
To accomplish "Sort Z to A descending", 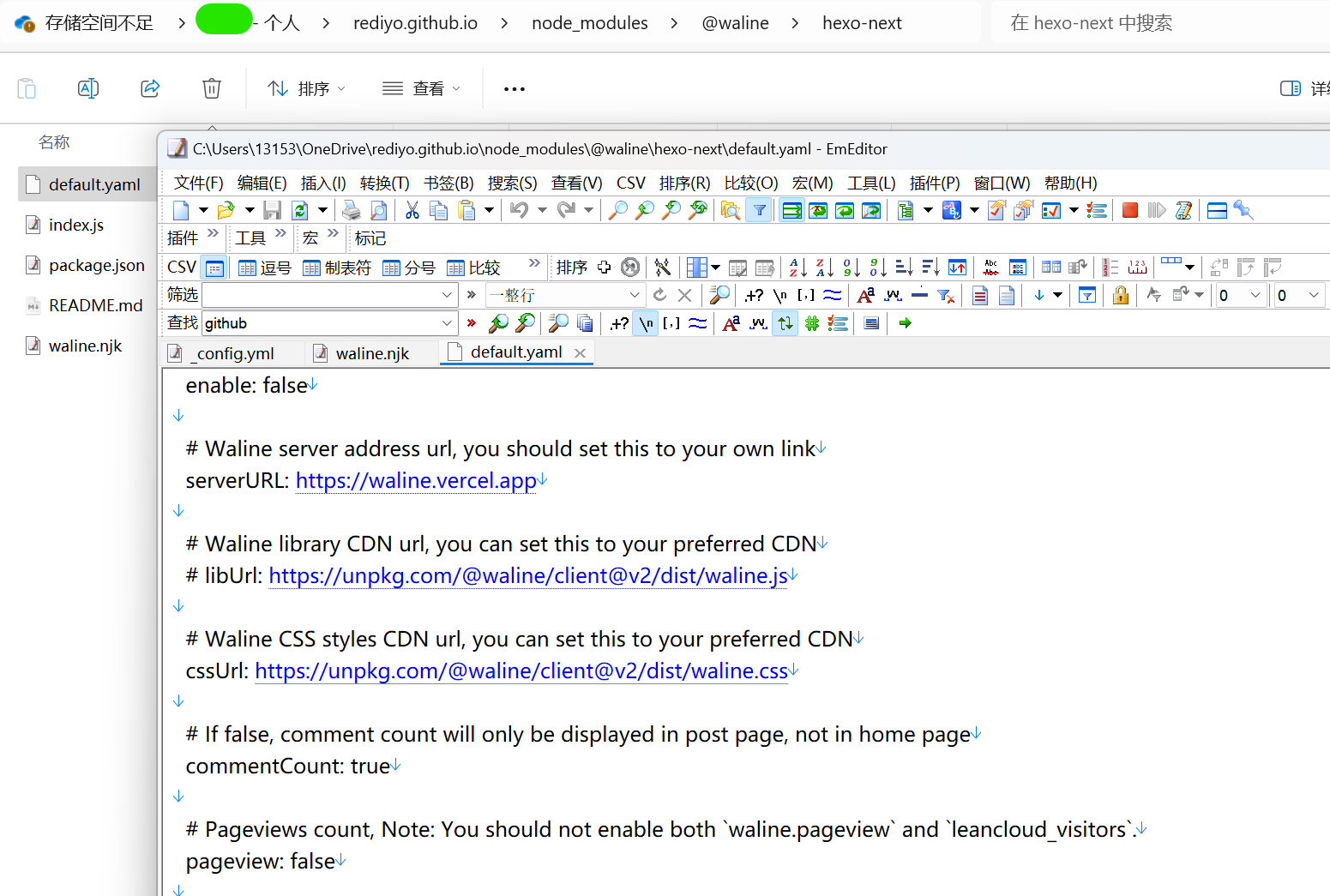I will coord(824,268).
